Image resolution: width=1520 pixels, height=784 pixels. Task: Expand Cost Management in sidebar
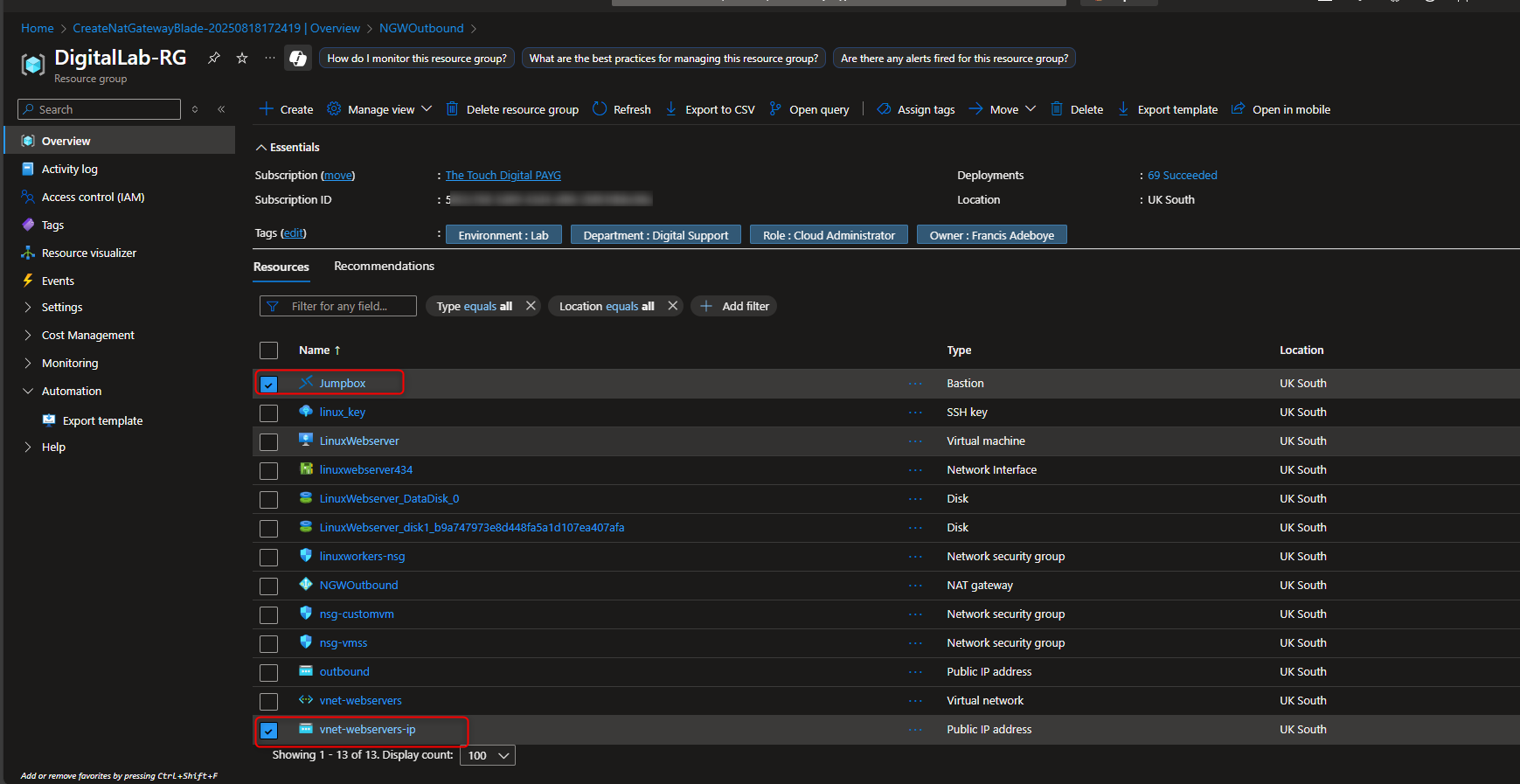point(87,335)
